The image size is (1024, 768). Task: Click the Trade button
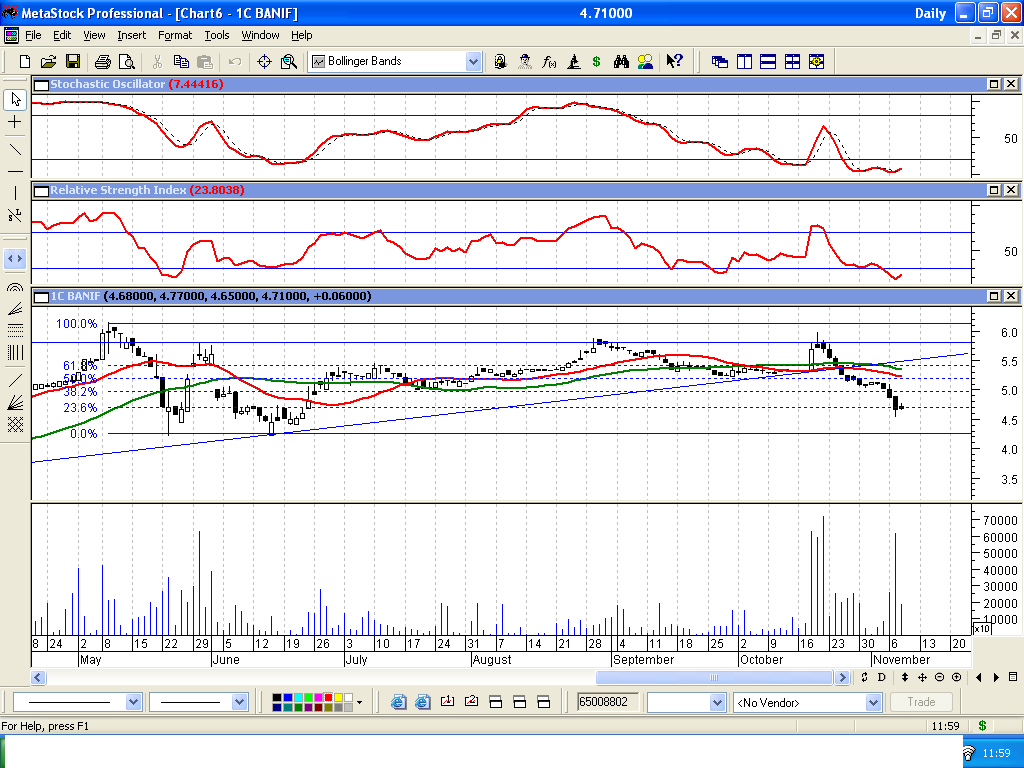pos(920,703)
